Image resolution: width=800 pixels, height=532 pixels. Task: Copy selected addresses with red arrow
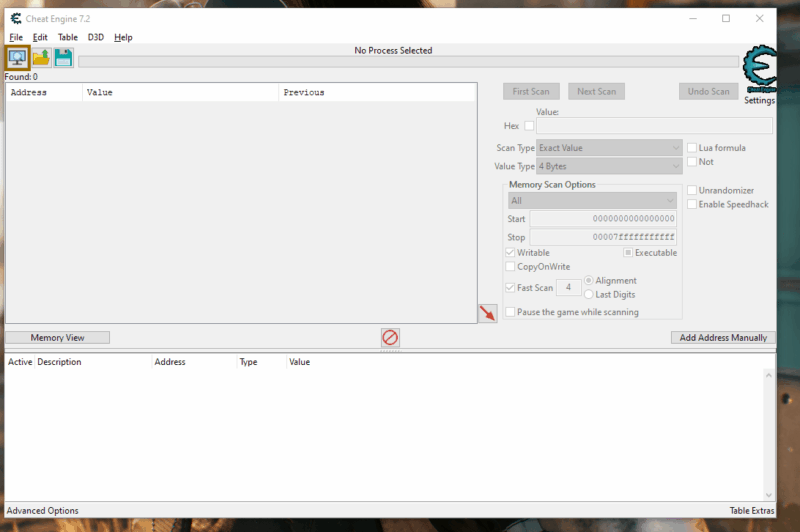click(x=488, y=313)
